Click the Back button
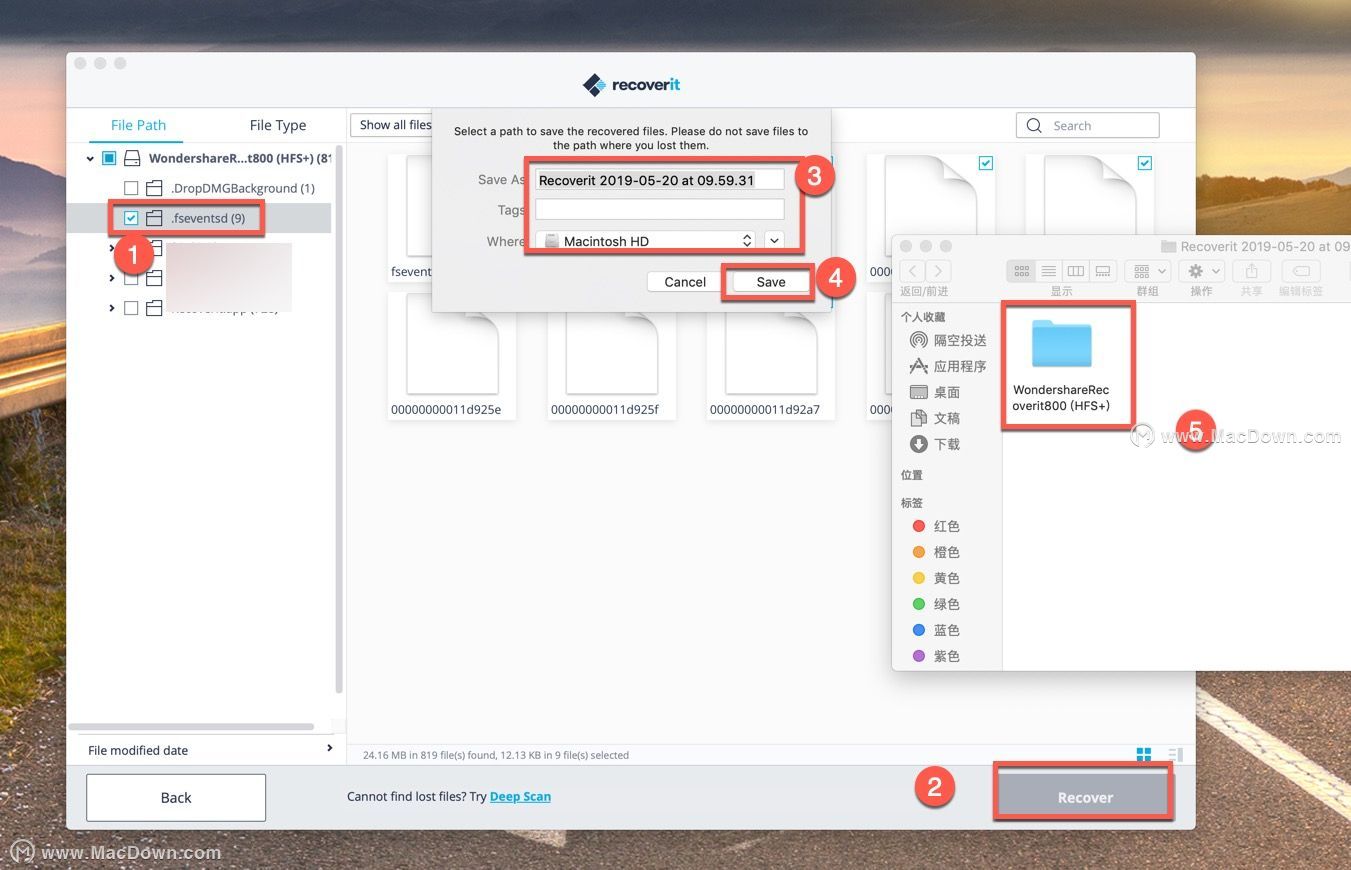 (x=176, y=797)
